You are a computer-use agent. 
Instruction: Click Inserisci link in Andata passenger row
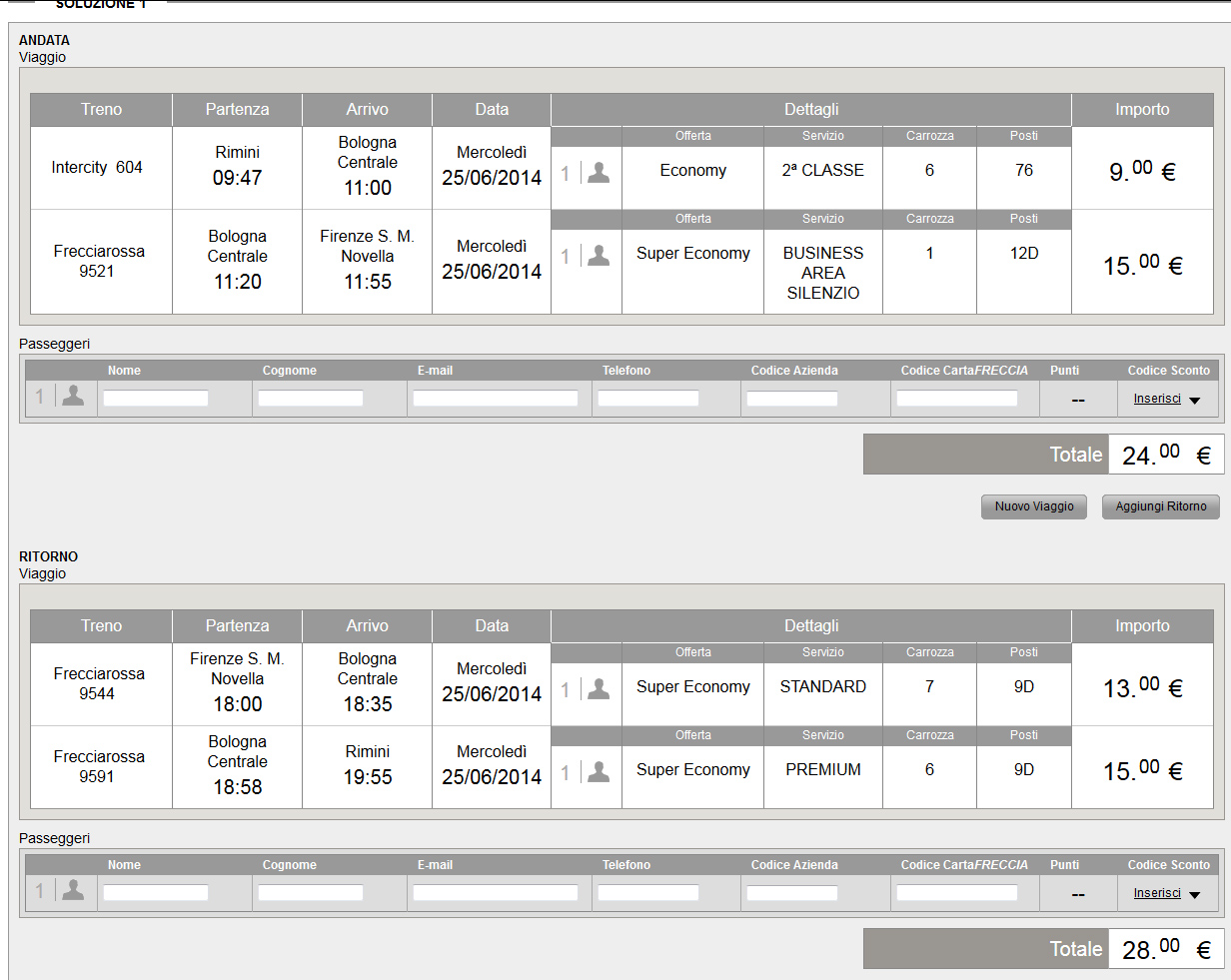pyautogui.click(x=1157, y=399)
